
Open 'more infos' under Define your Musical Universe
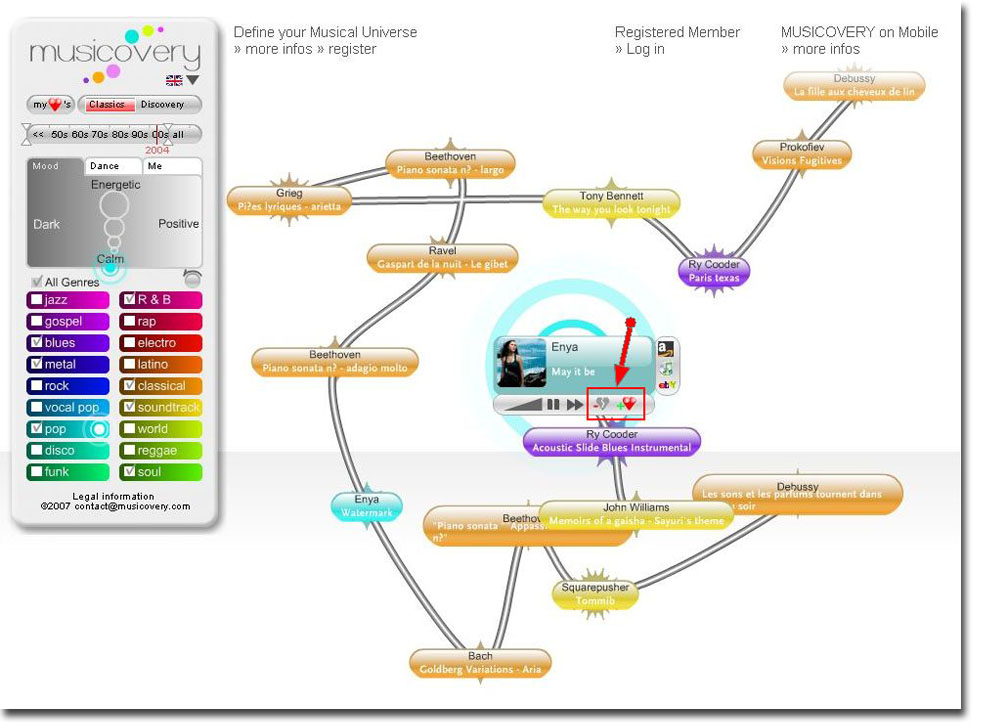tap(273, 49)
